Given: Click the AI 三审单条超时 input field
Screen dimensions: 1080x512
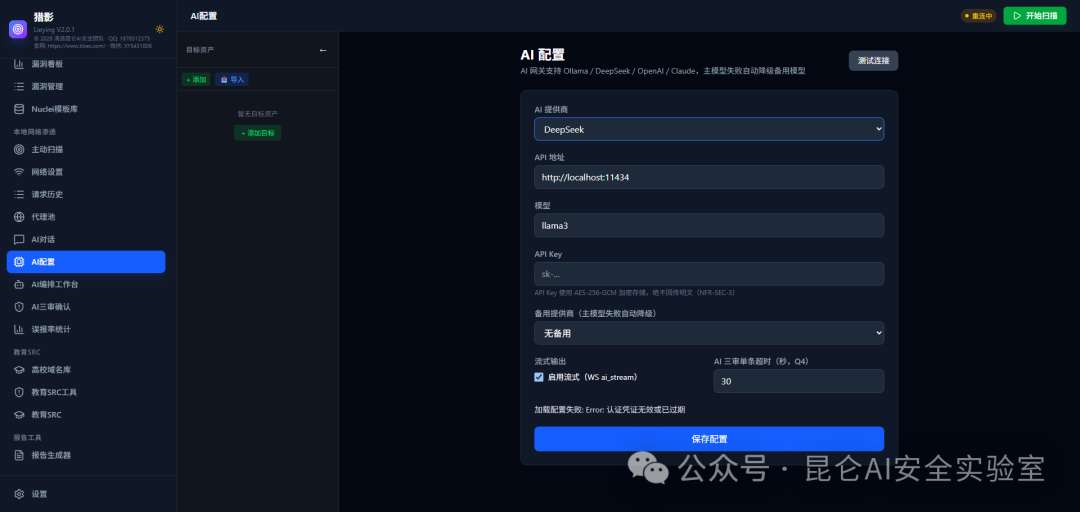Looking at the screenshot, I should (x=798, y=381).
